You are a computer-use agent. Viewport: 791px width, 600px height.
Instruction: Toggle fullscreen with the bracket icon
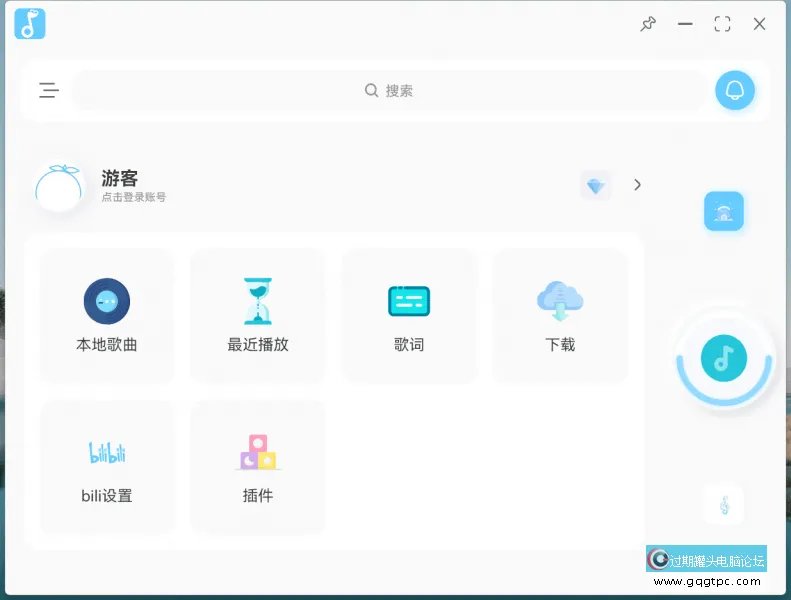722,24
